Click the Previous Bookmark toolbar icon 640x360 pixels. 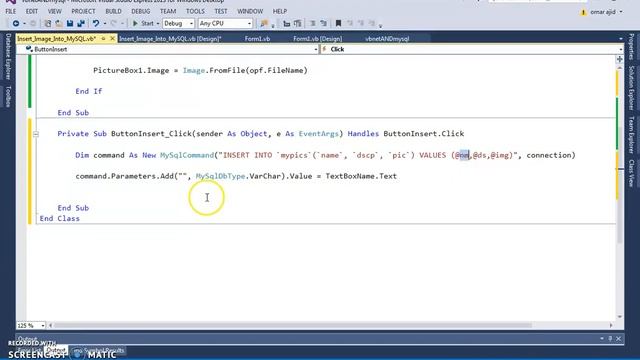click(x=349, y=24)
